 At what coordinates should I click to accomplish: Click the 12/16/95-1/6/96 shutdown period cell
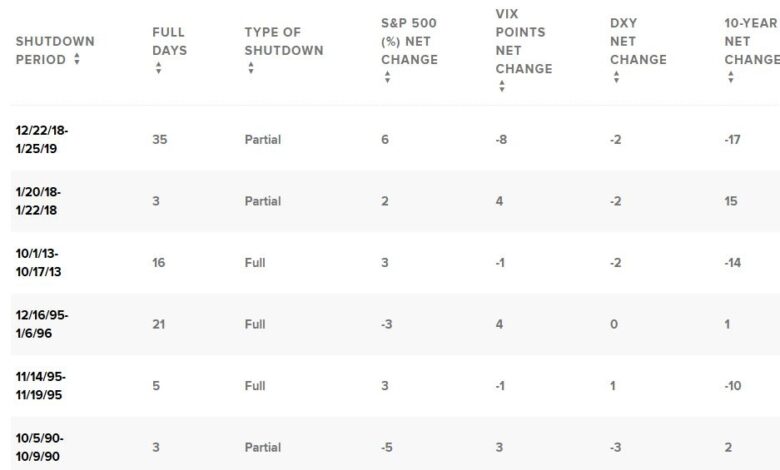pos(42,324)
